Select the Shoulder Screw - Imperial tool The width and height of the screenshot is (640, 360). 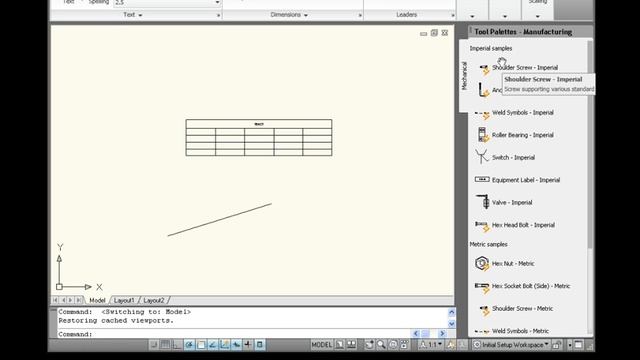click(x=518, y=67)
